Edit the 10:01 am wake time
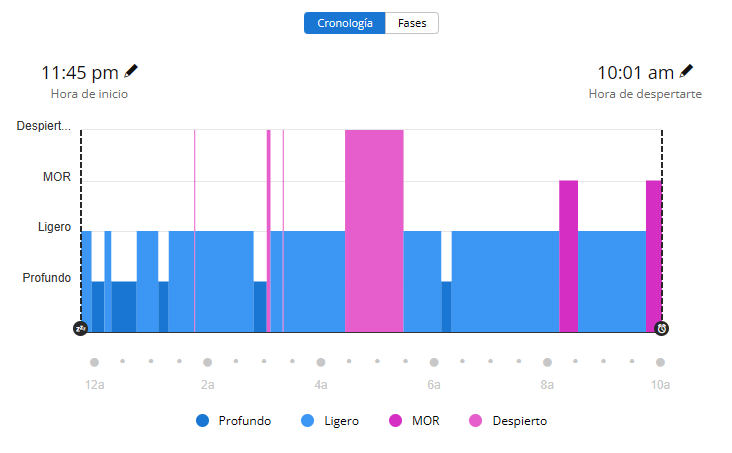 click(635, 72)
